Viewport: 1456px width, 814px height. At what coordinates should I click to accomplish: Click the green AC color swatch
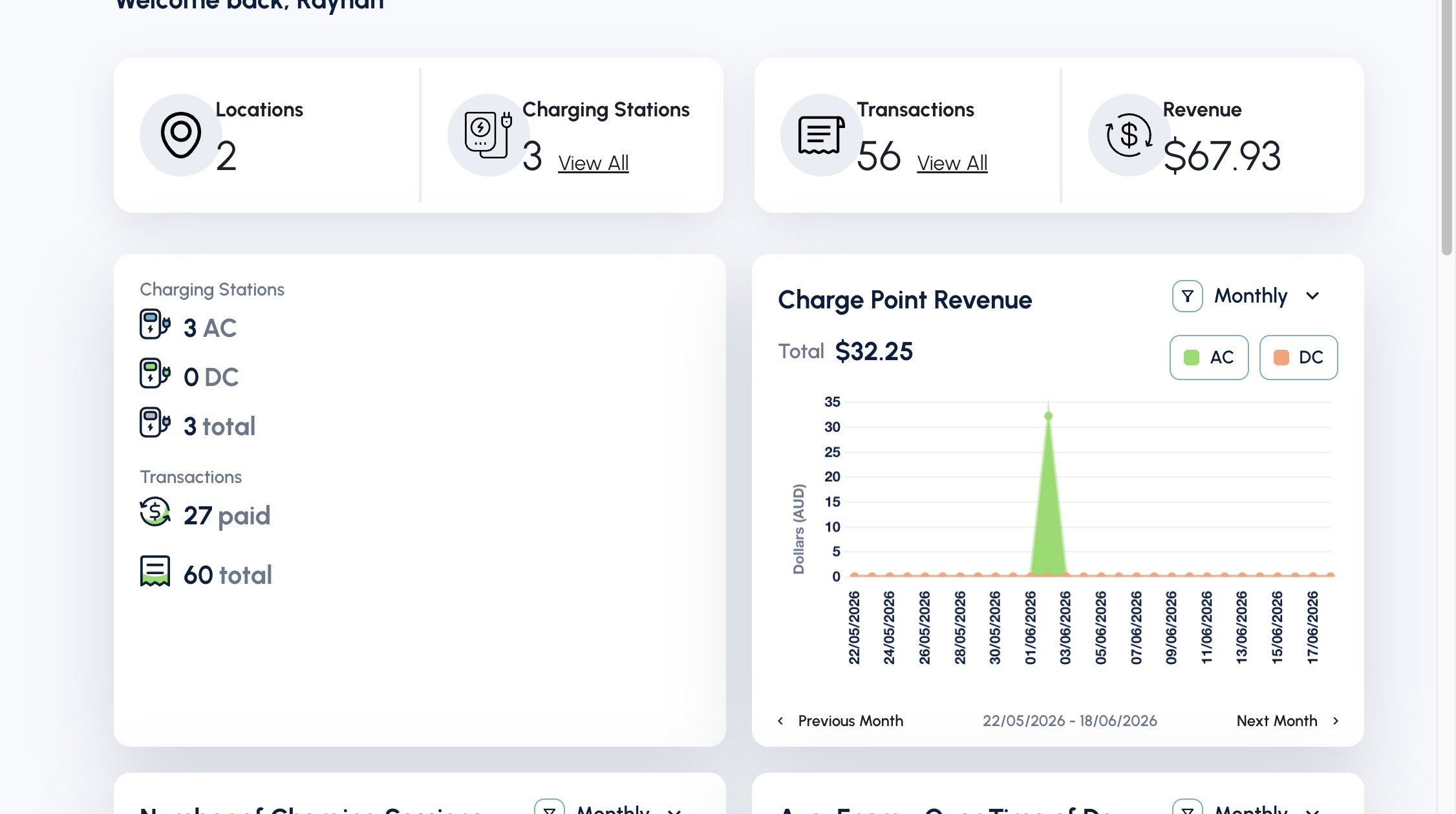pyautogui.click(x=1192, y=358)
